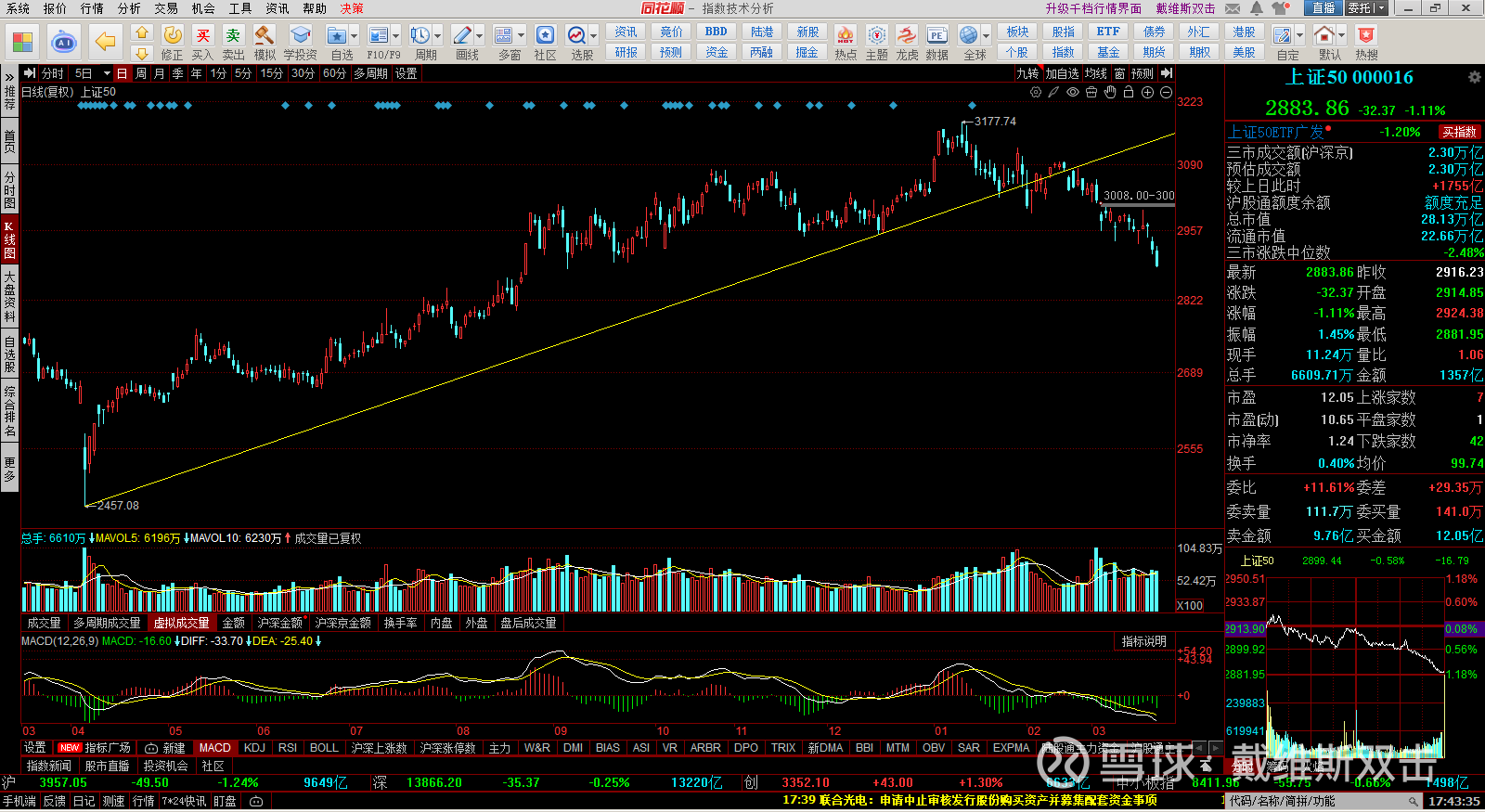The width and height of the screenshot is (1485, 812).
Task: Click the four-color home grid icon
Action: [22, 42]
